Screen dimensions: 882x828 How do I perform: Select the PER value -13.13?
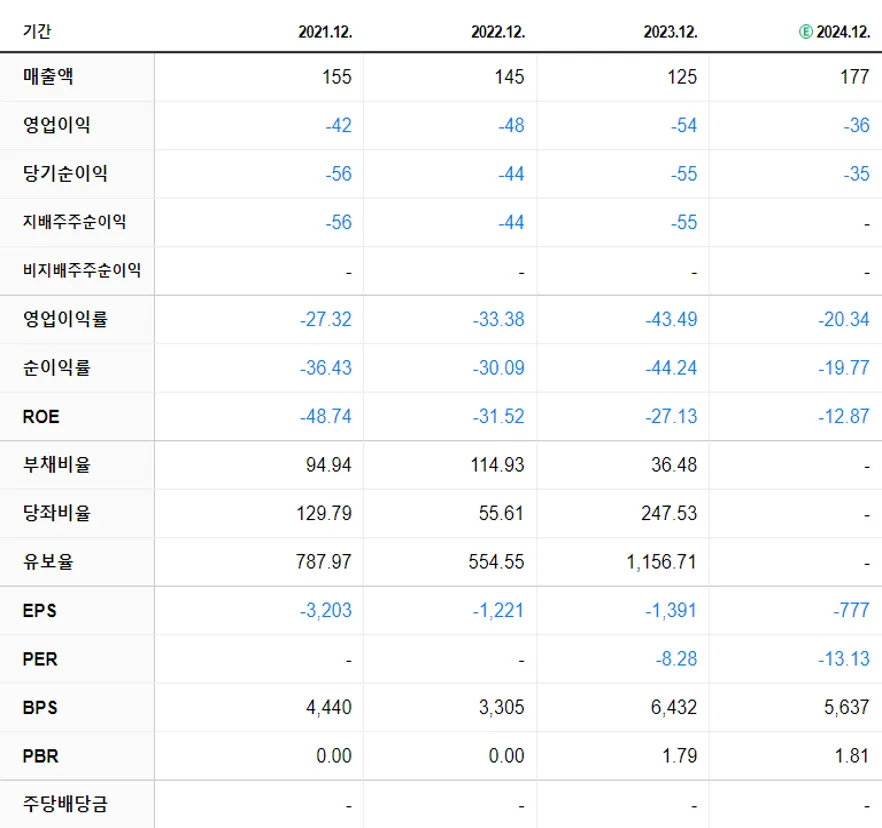[844, 659]
